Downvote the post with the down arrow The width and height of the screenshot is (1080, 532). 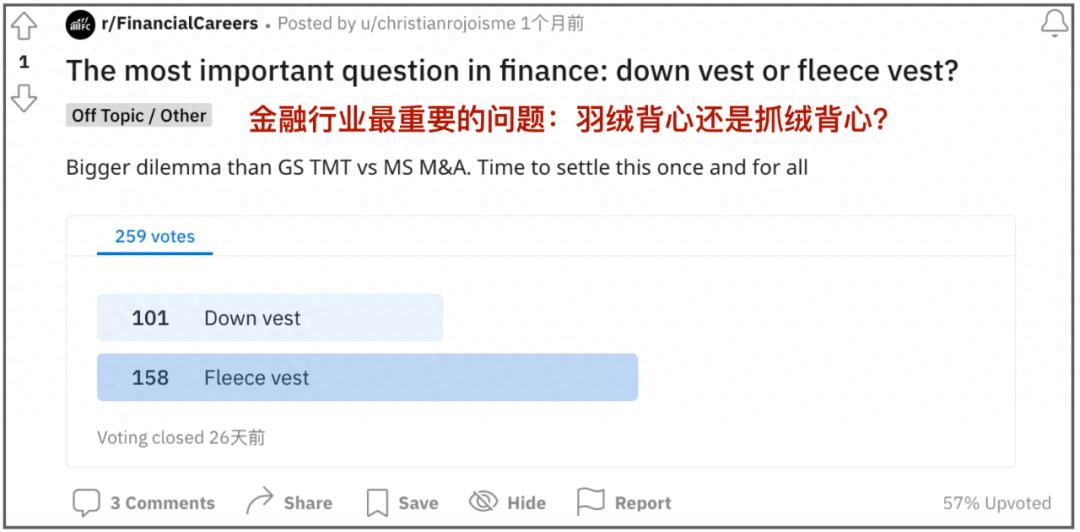point(24,97)
